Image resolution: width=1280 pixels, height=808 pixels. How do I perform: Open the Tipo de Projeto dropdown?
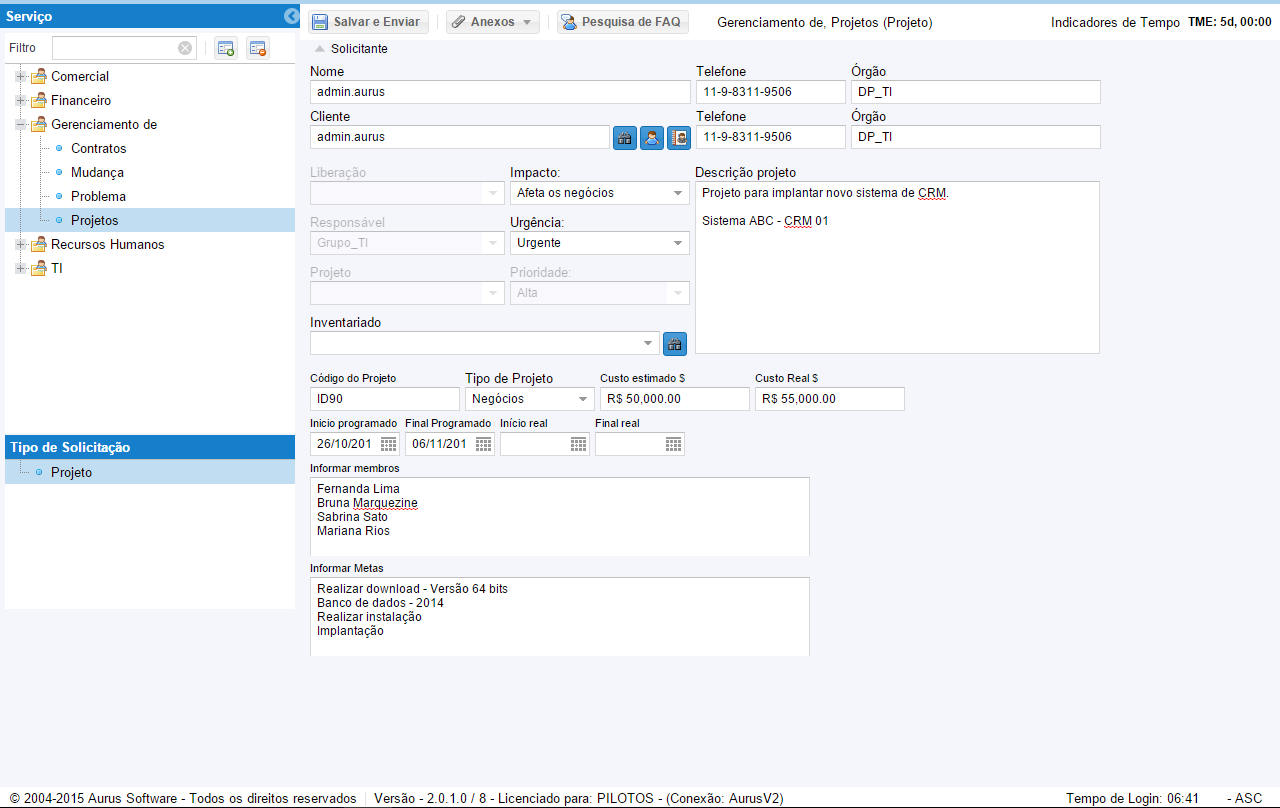pyautogui.click(x=584, y=399)
